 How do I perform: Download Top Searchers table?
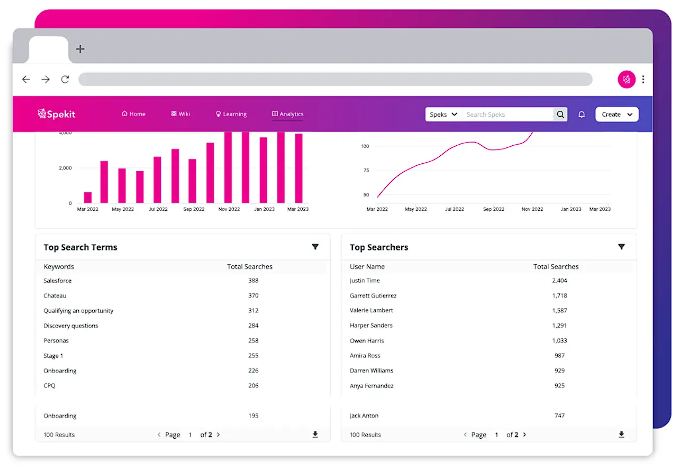621,434
